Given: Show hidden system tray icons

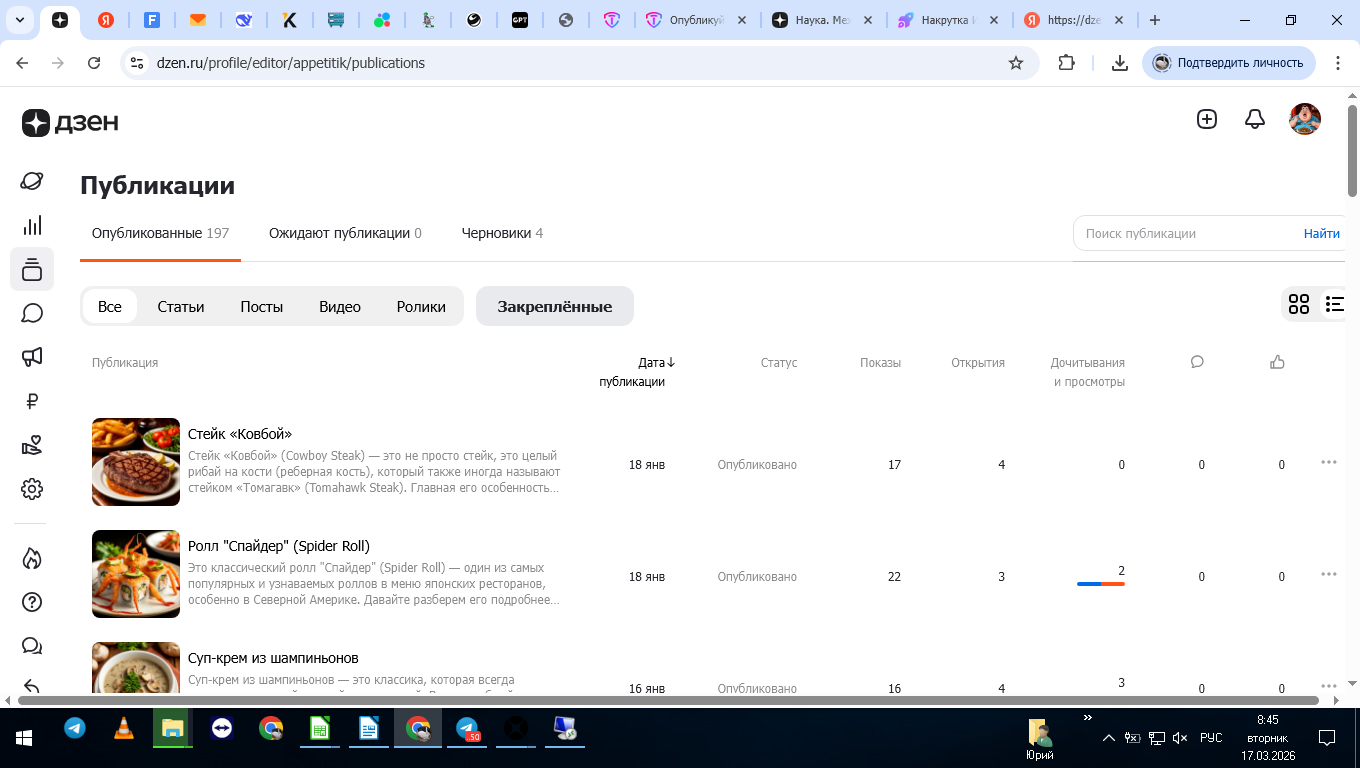Looking at the screenshot, I should point(1108,738).
